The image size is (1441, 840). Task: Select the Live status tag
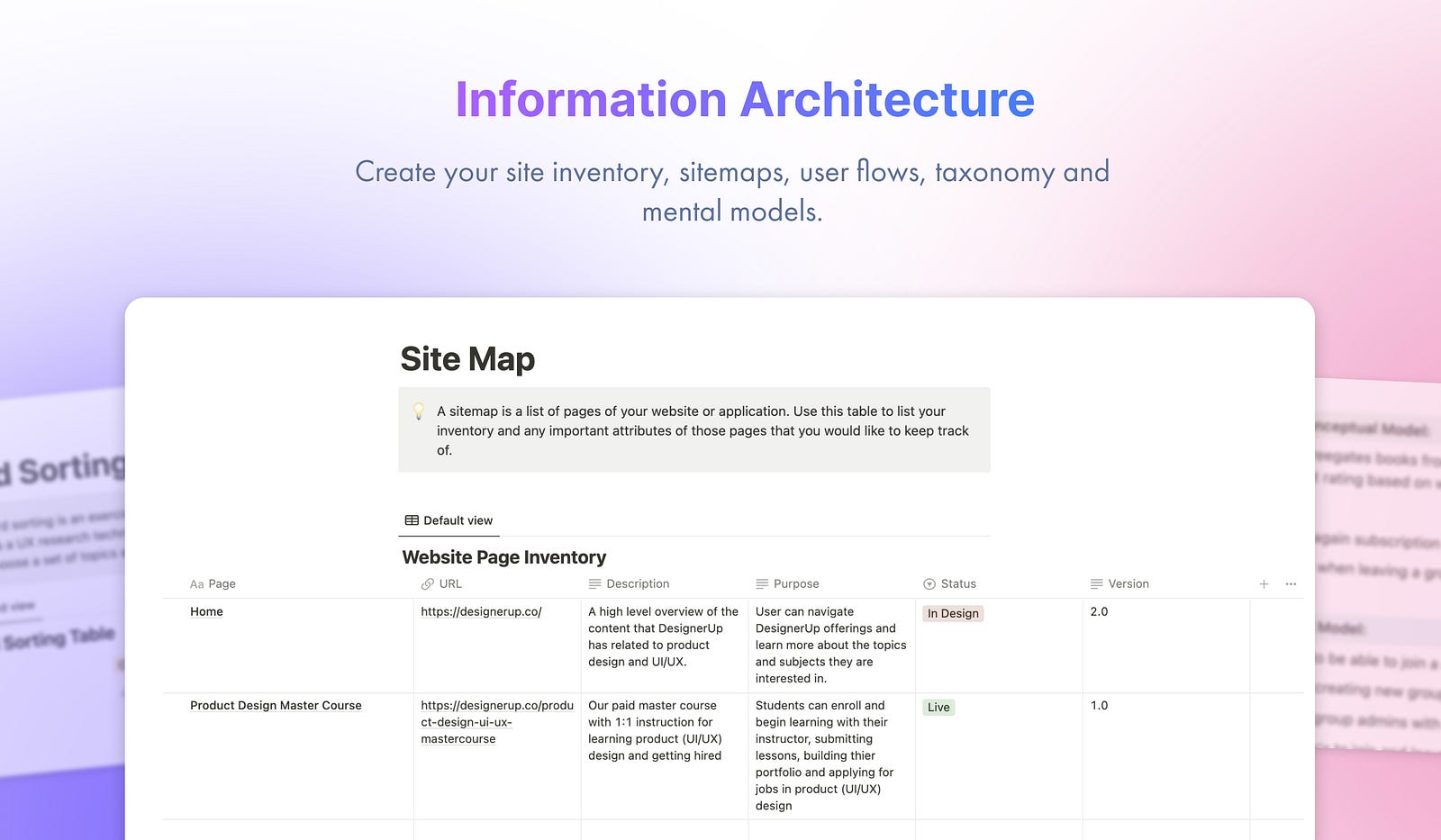[938, 707]
